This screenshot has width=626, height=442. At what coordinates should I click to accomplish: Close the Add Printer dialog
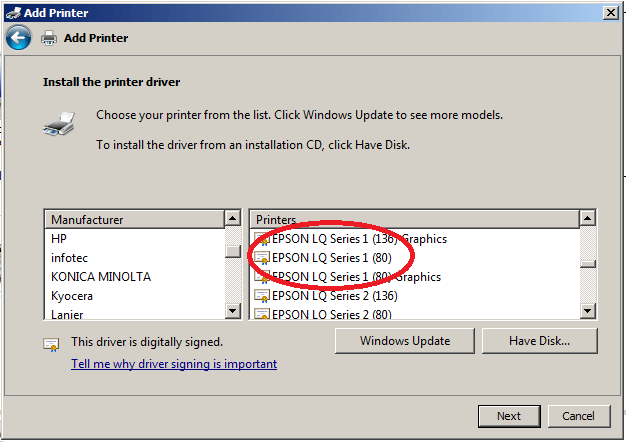[x=611, y=13]
